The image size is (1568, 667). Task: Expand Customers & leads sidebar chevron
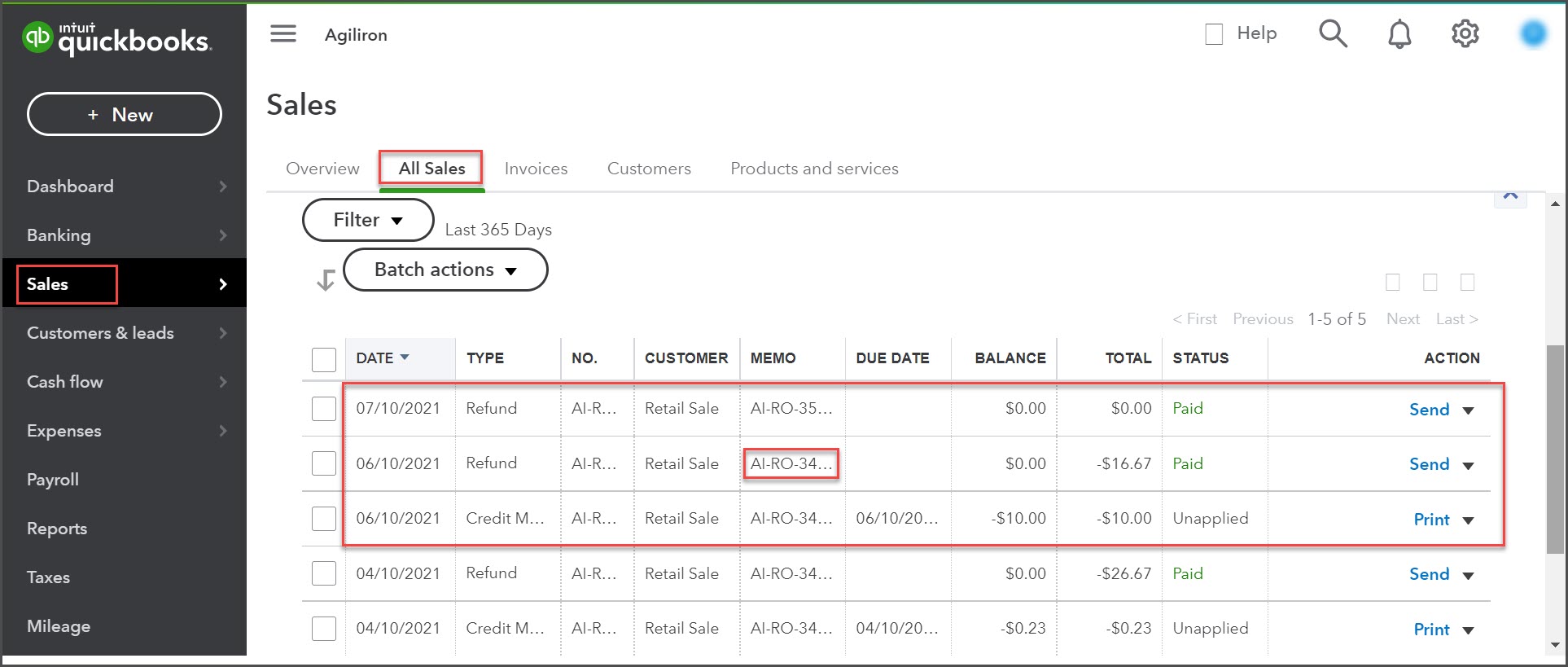click(x=223, y=333)
